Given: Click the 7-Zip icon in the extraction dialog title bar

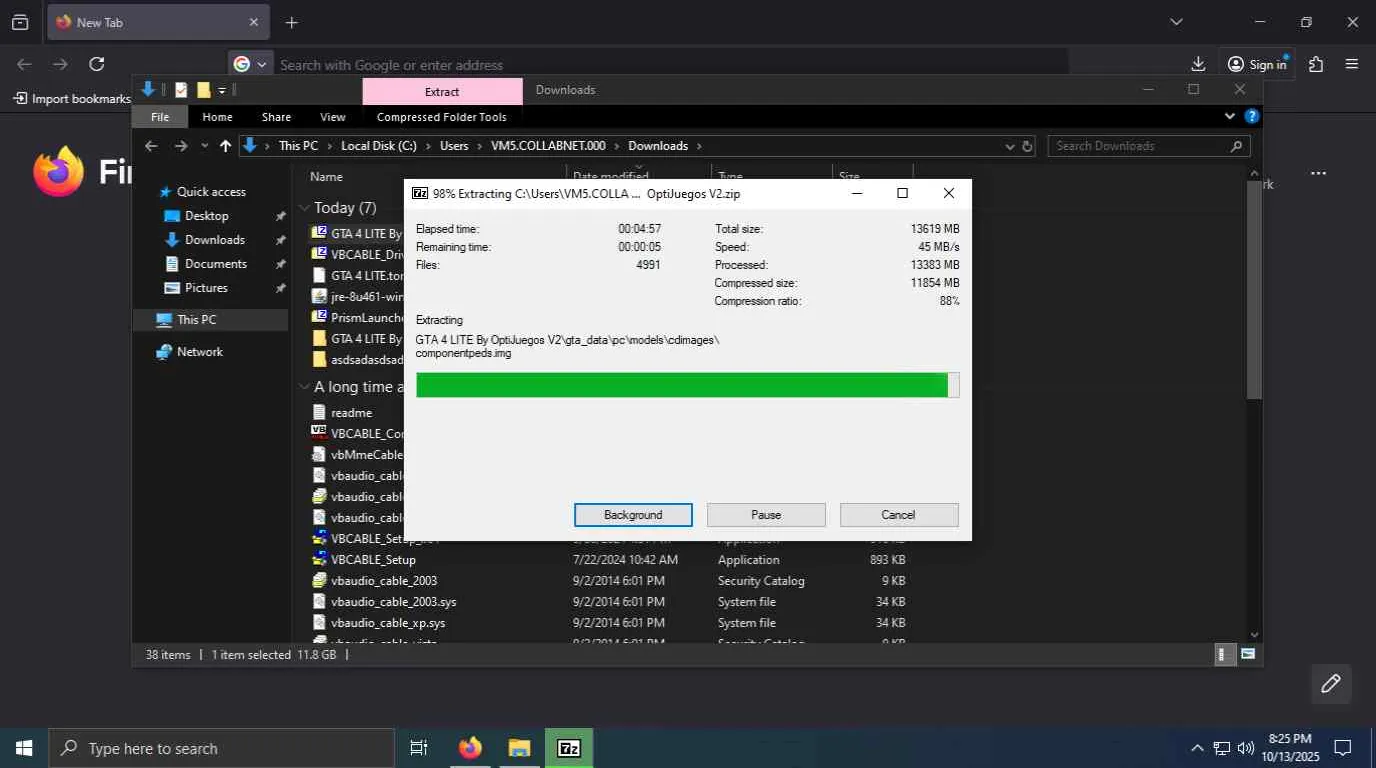Looking at the screenshot, I should (420, 193).
